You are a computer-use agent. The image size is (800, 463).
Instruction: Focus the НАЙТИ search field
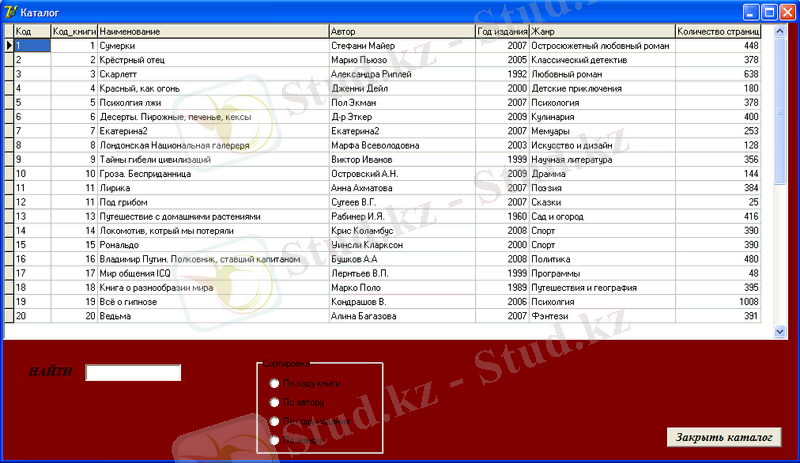[x=133, y=373]
